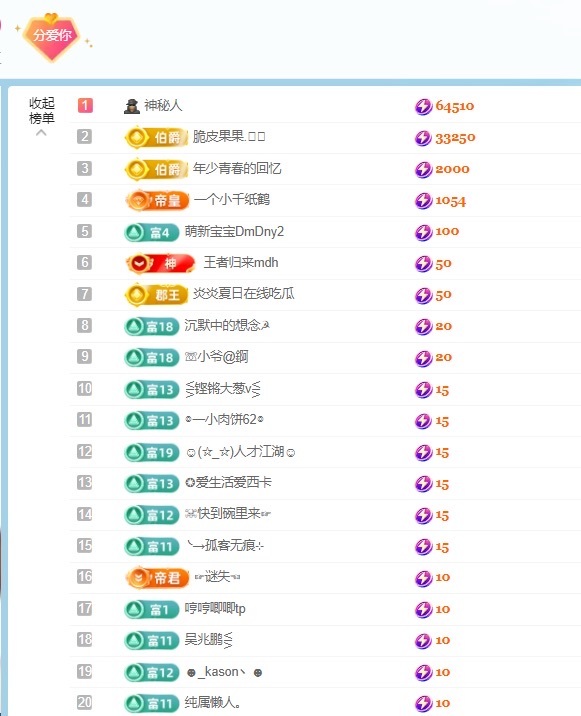The width and height of the screenshot is (581, 716).
Task: Click the score value 64510
Action: (455, 106)
